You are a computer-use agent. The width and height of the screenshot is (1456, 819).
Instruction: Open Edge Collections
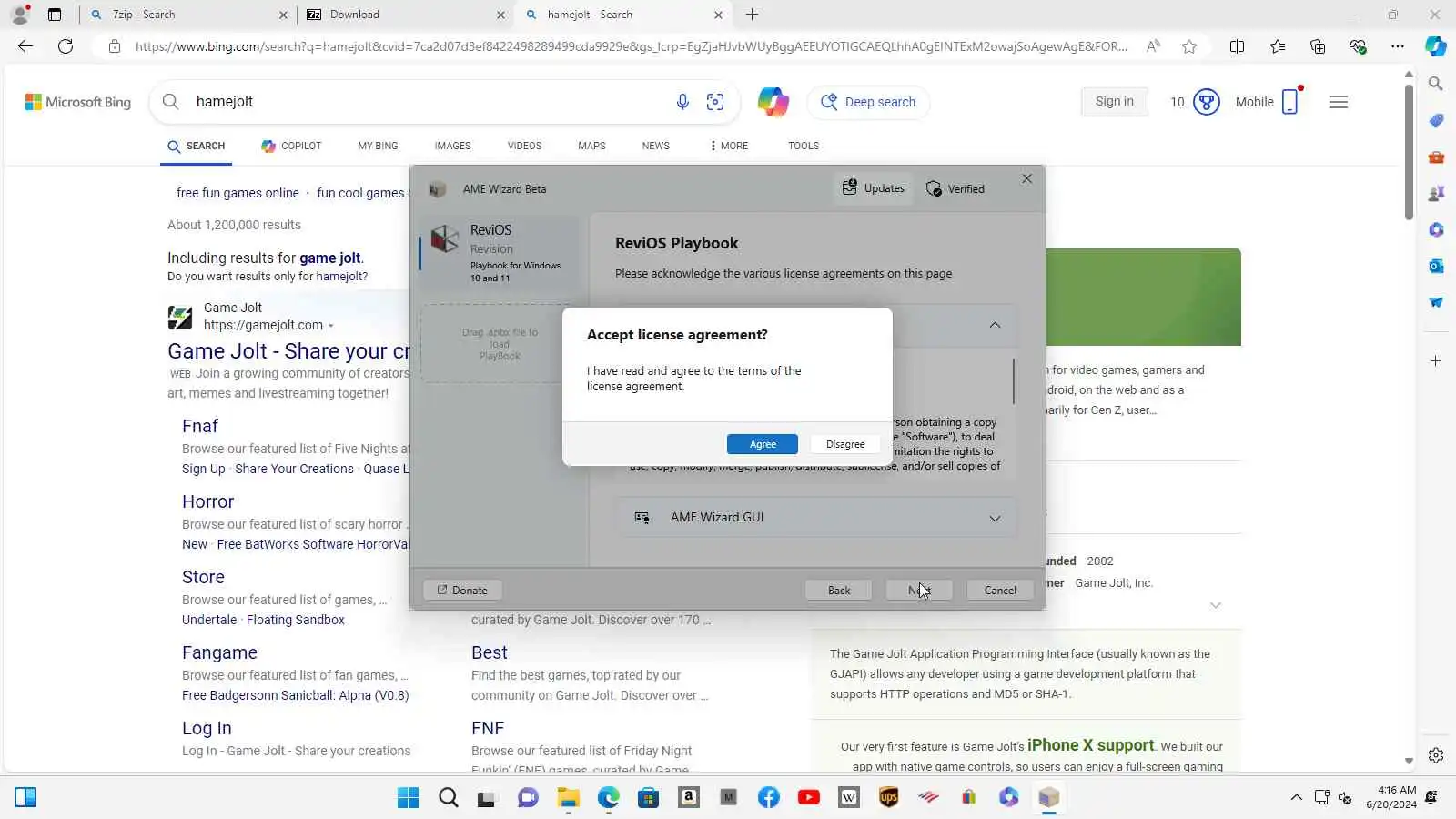click(x=1318, y=46)
